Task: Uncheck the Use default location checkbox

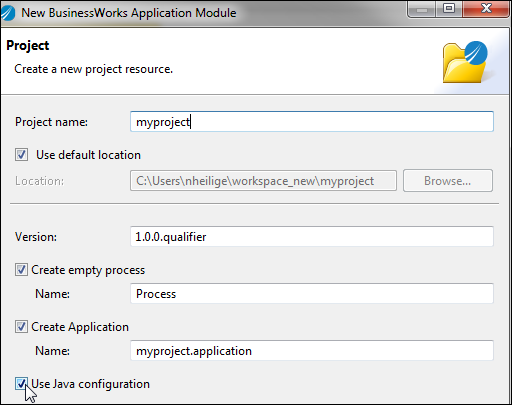Action: pos(21,155)
